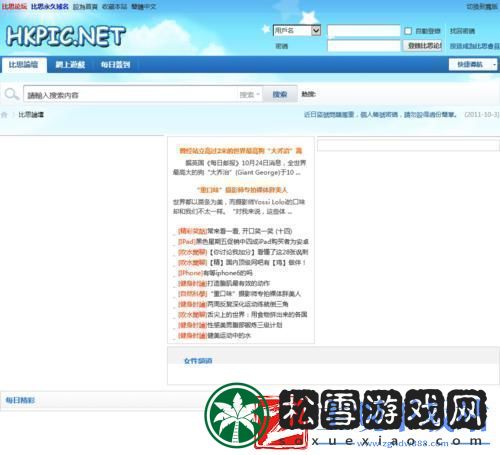Image resolution: width=500 pixels, height=455 pixels.
Task: Expand the 快捷導航 quick navigation dropdown
Action: [473, 64]
